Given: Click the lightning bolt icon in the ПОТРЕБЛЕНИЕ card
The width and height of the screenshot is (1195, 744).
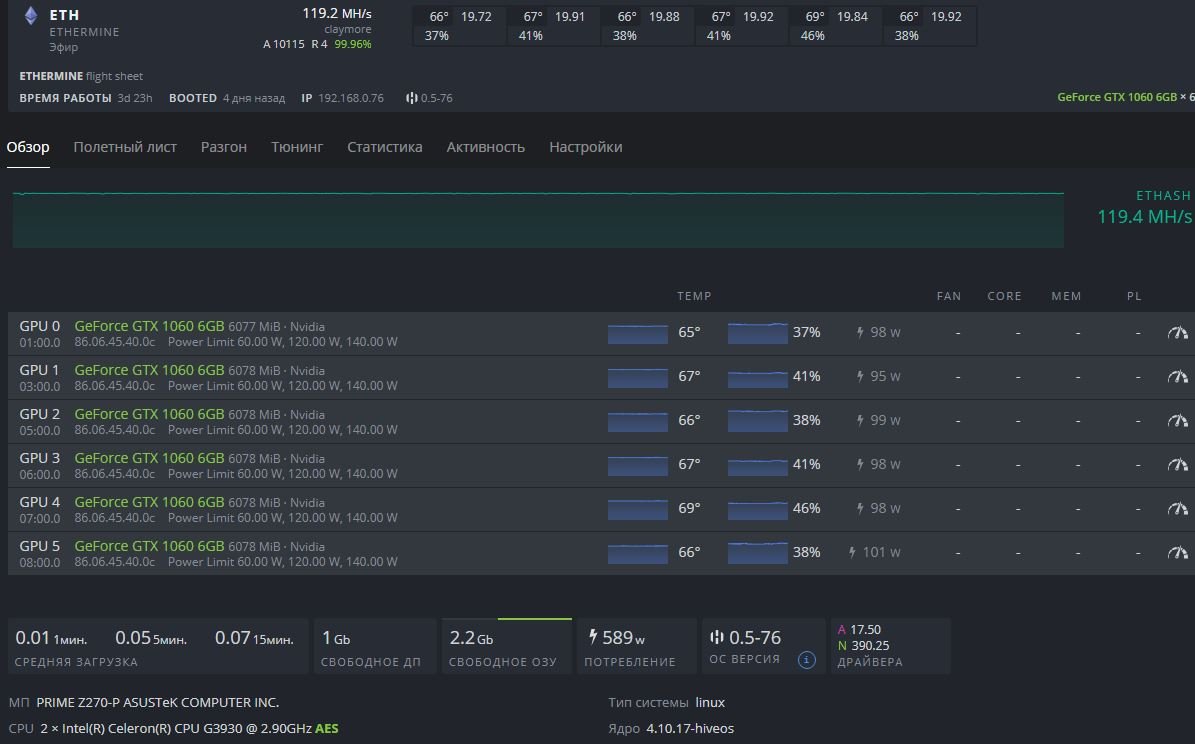Looking at the screenshot, I should (593, 637).
